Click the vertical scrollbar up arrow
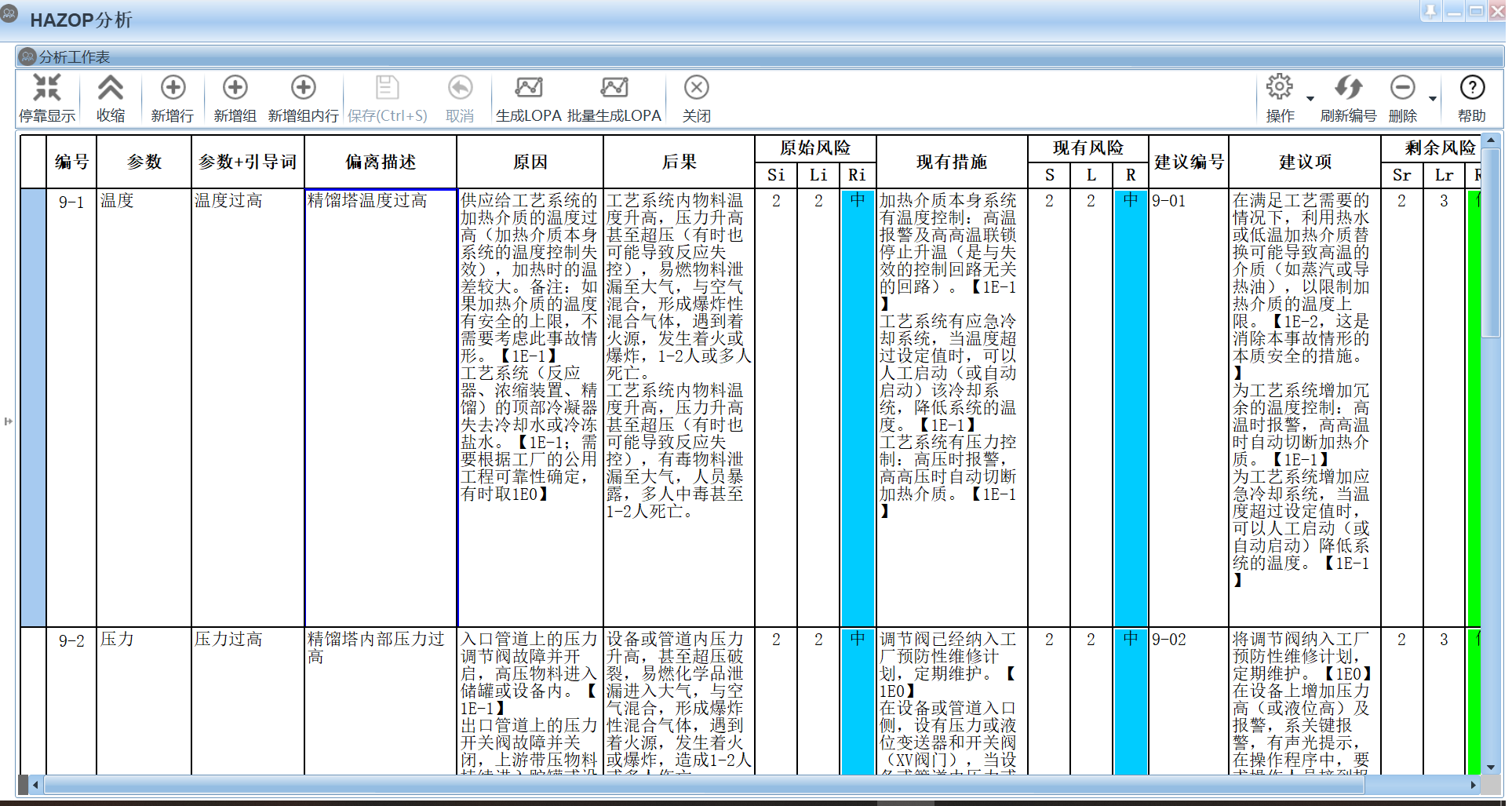Image resolution: width=1512 pixels, height=806 pixels. click(1490, 140)
